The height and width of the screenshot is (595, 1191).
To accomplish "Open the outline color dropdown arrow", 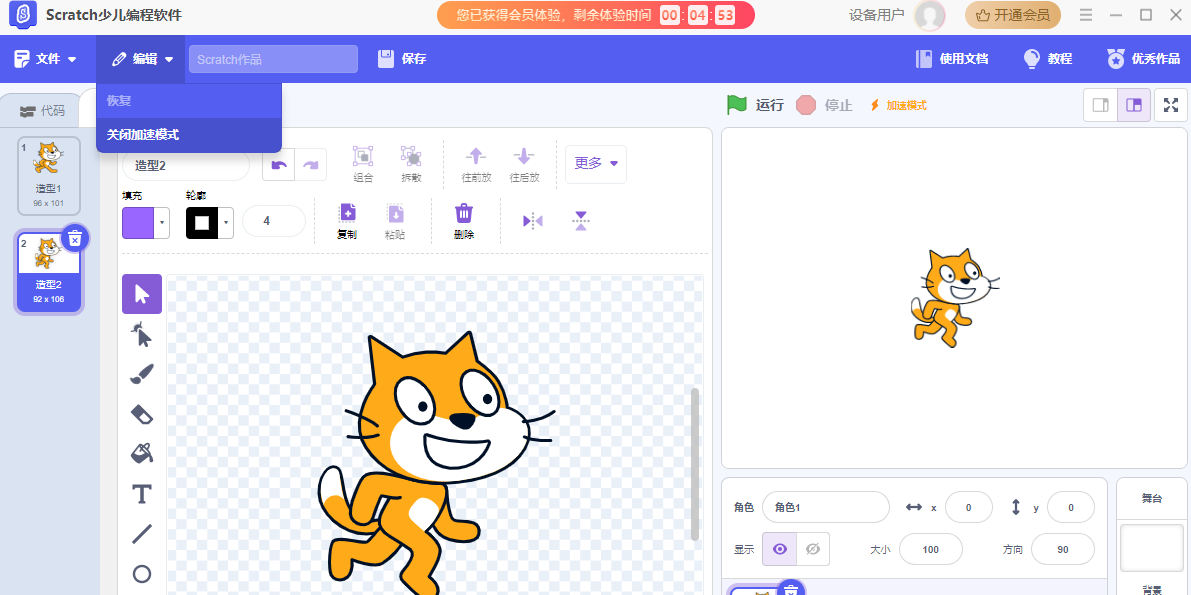I will (227, 222).
